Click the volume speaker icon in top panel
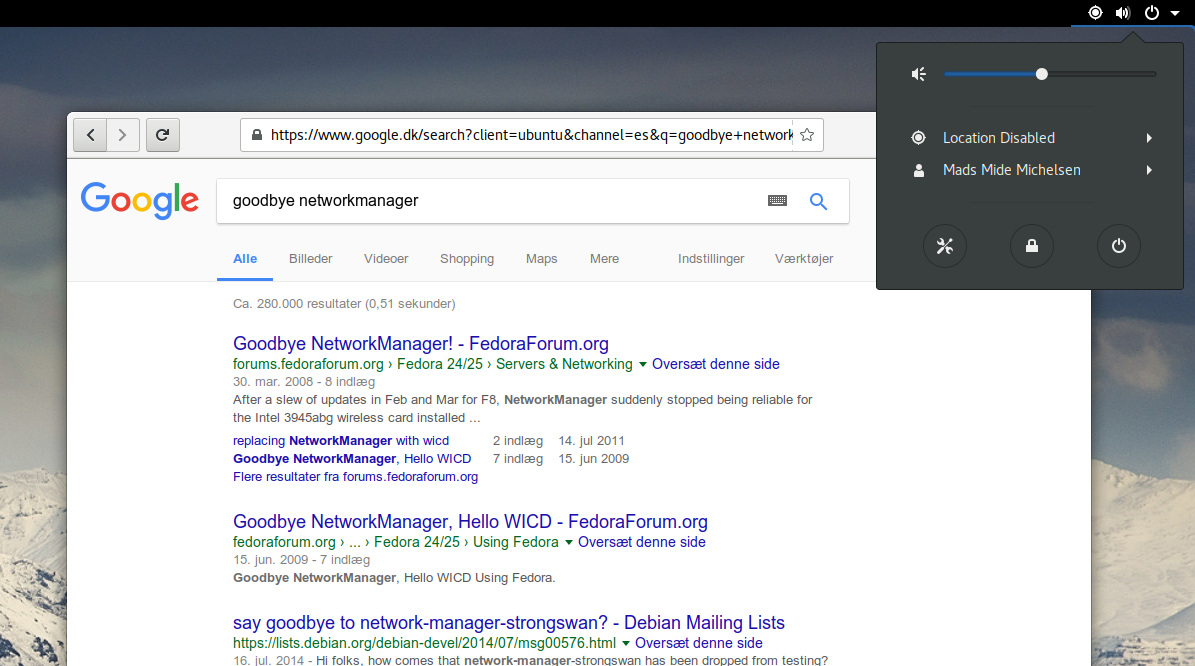Viewport: 1195px width, 666px height. 1123,12
